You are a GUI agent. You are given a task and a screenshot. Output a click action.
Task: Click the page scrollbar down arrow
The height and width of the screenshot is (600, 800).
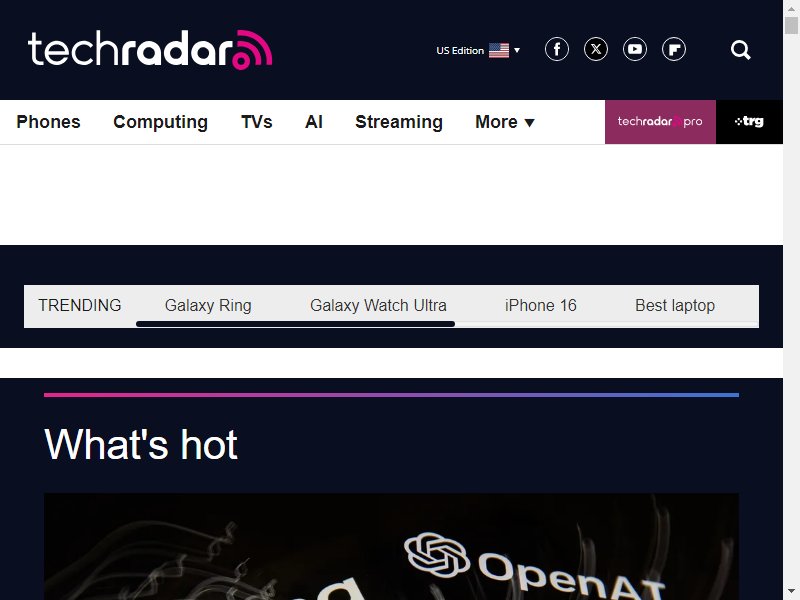(791, 592)
